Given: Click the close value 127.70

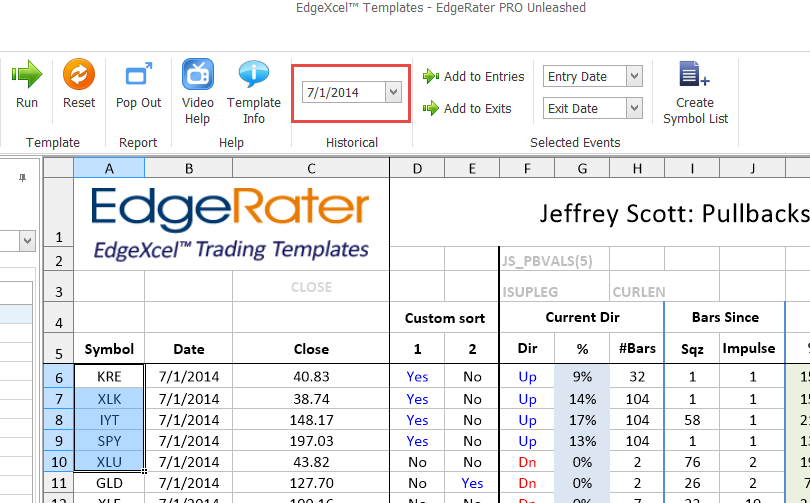Looking at the screenshot, I should pos(311,483).
